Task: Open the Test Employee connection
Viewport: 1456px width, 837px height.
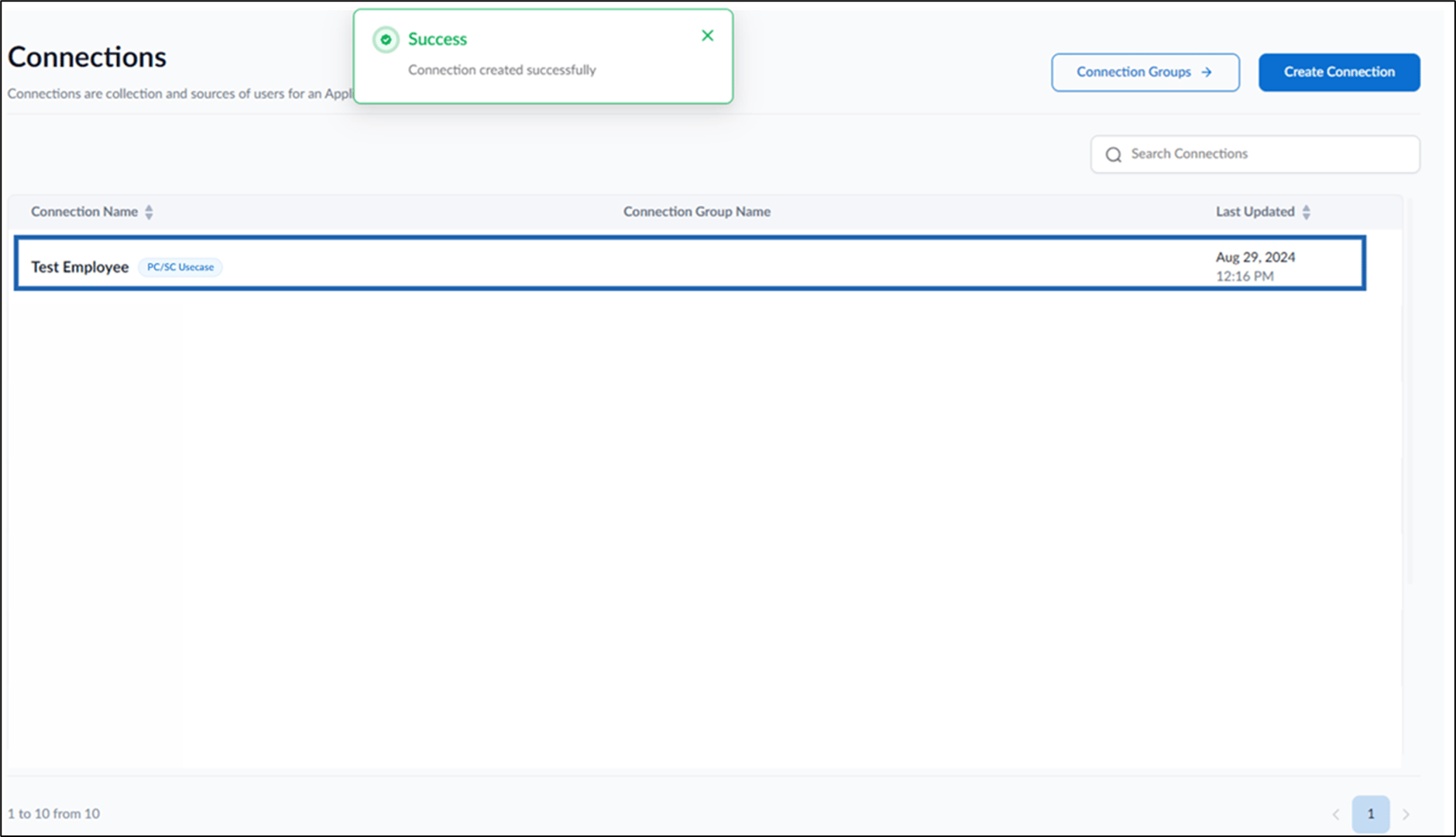Action: point(80,267)
